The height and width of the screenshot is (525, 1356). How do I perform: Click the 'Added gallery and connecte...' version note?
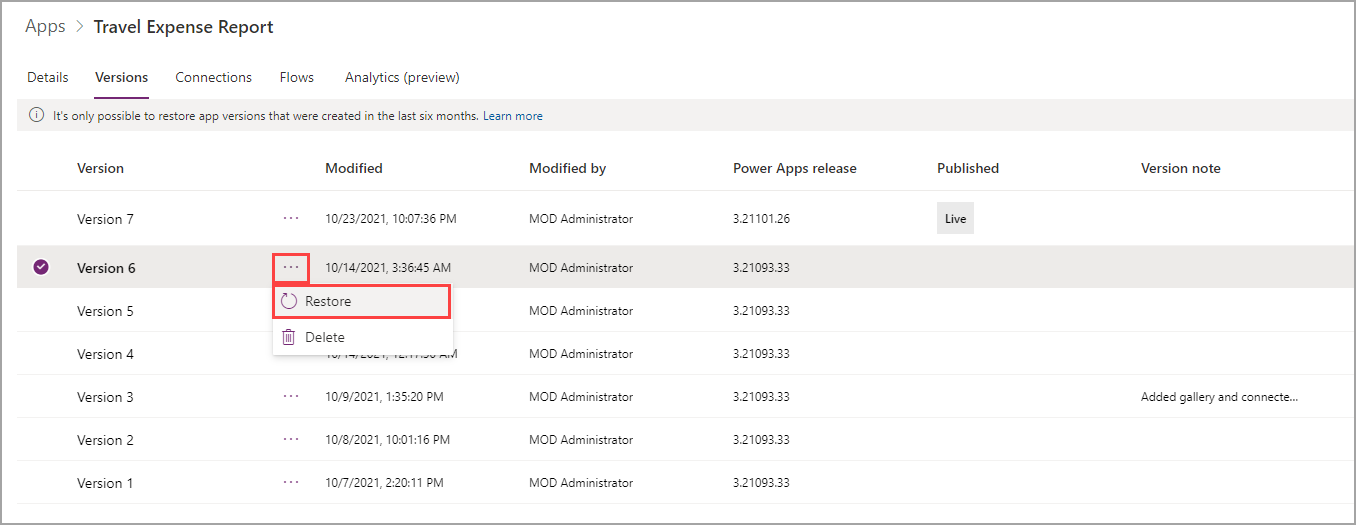click(x=1219, y=396)
